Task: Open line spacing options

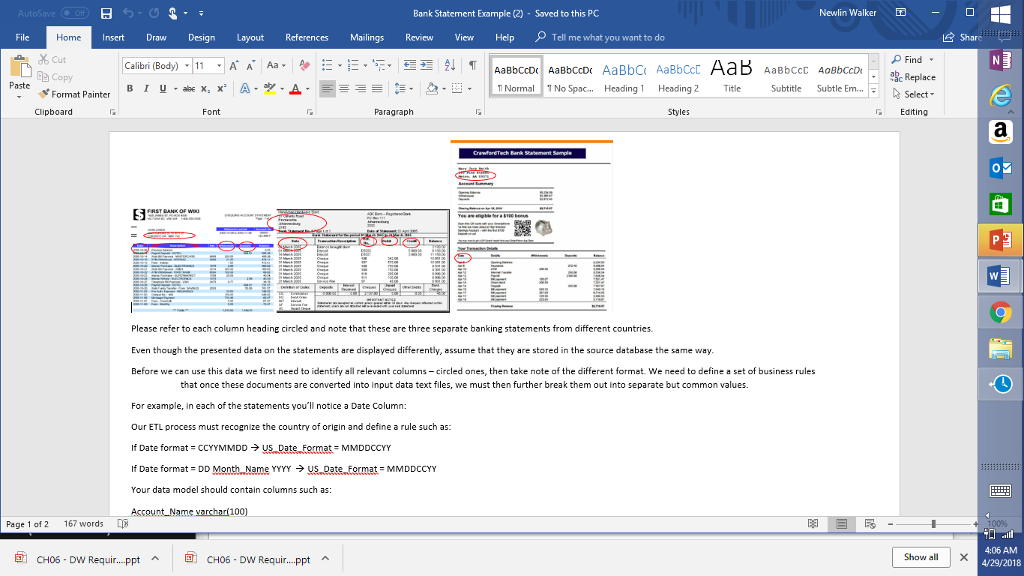Action: pyautogui.click(x=404, y=88)
